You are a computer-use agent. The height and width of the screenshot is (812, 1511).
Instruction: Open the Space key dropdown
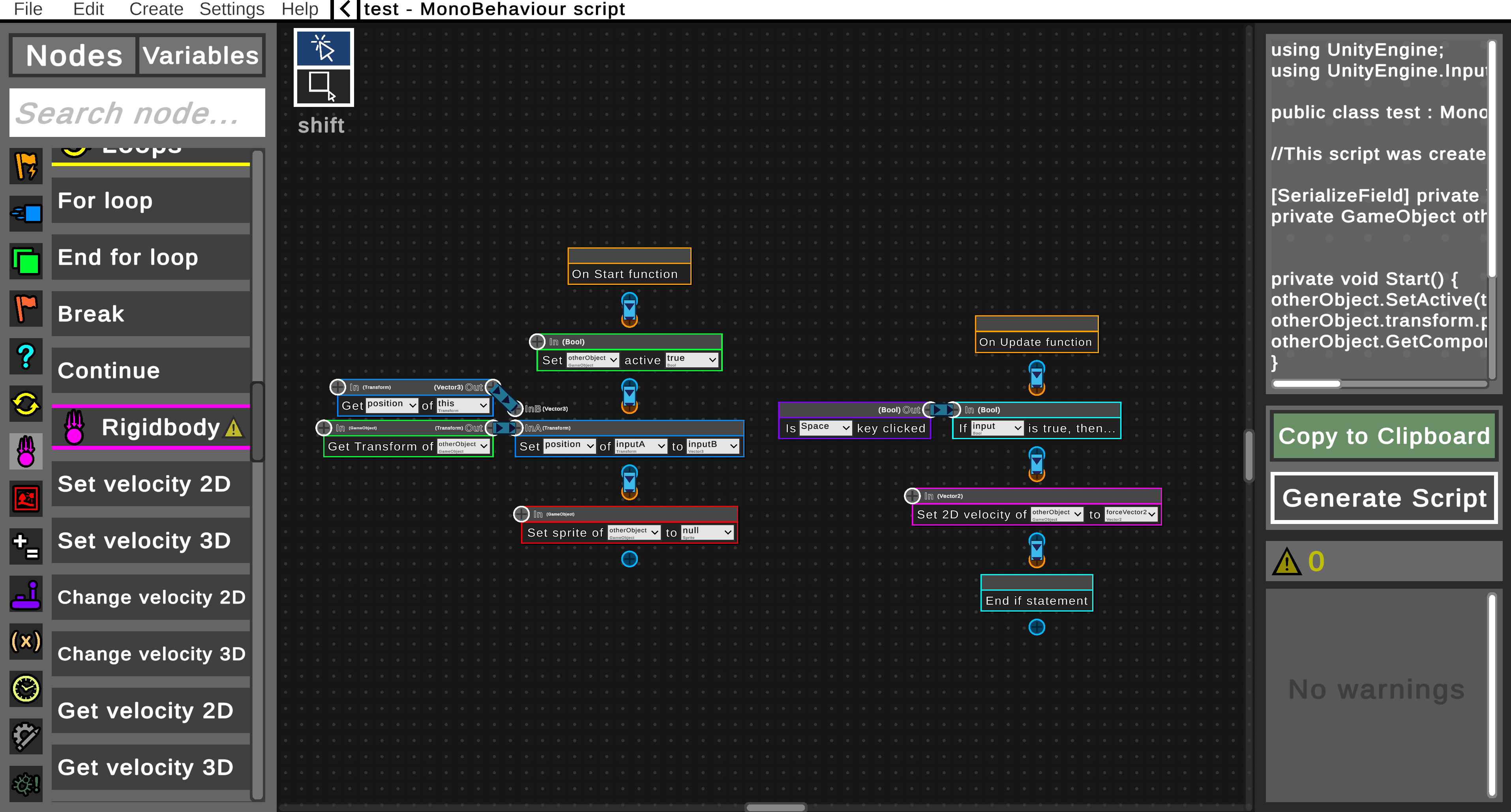pyautogui.click(x=825, y=427)
